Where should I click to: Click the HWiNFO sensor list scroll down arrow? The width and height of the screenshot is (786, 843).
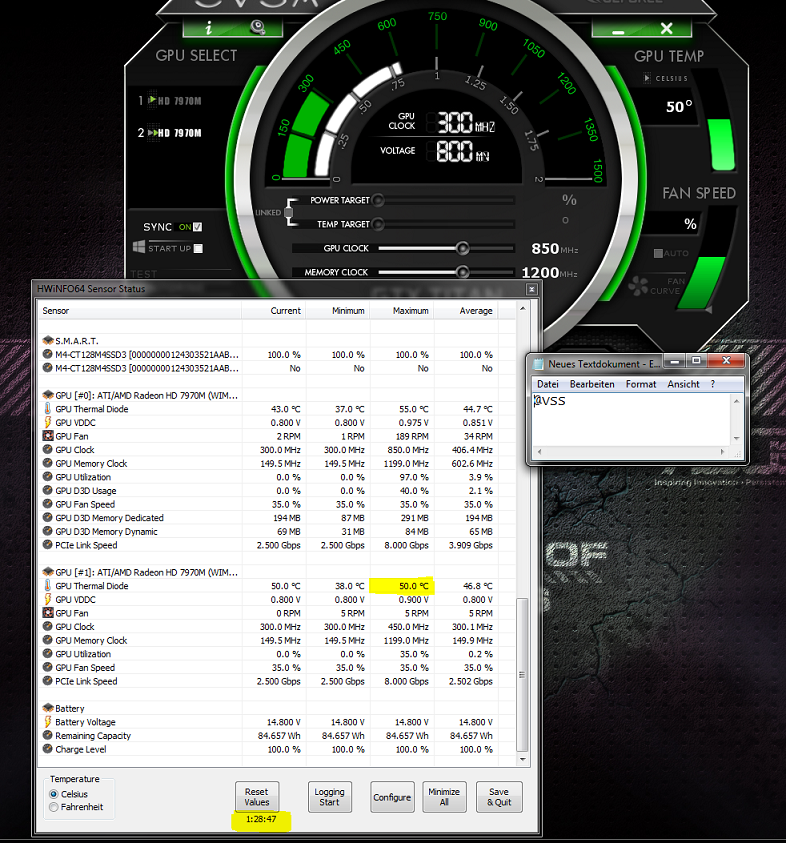(x=521, y=759)
